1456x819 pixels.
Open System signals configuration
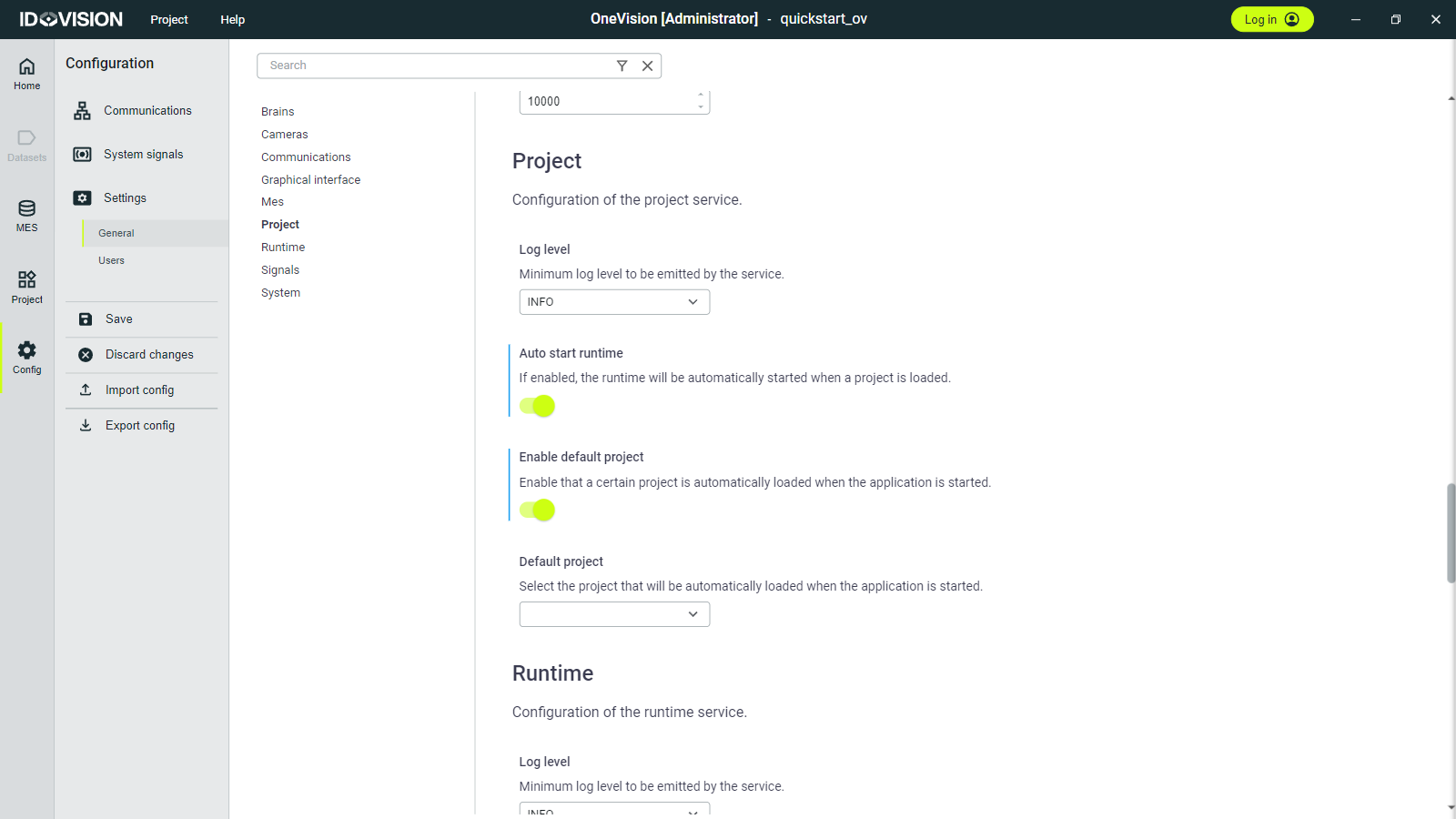(x=143, y=155)
